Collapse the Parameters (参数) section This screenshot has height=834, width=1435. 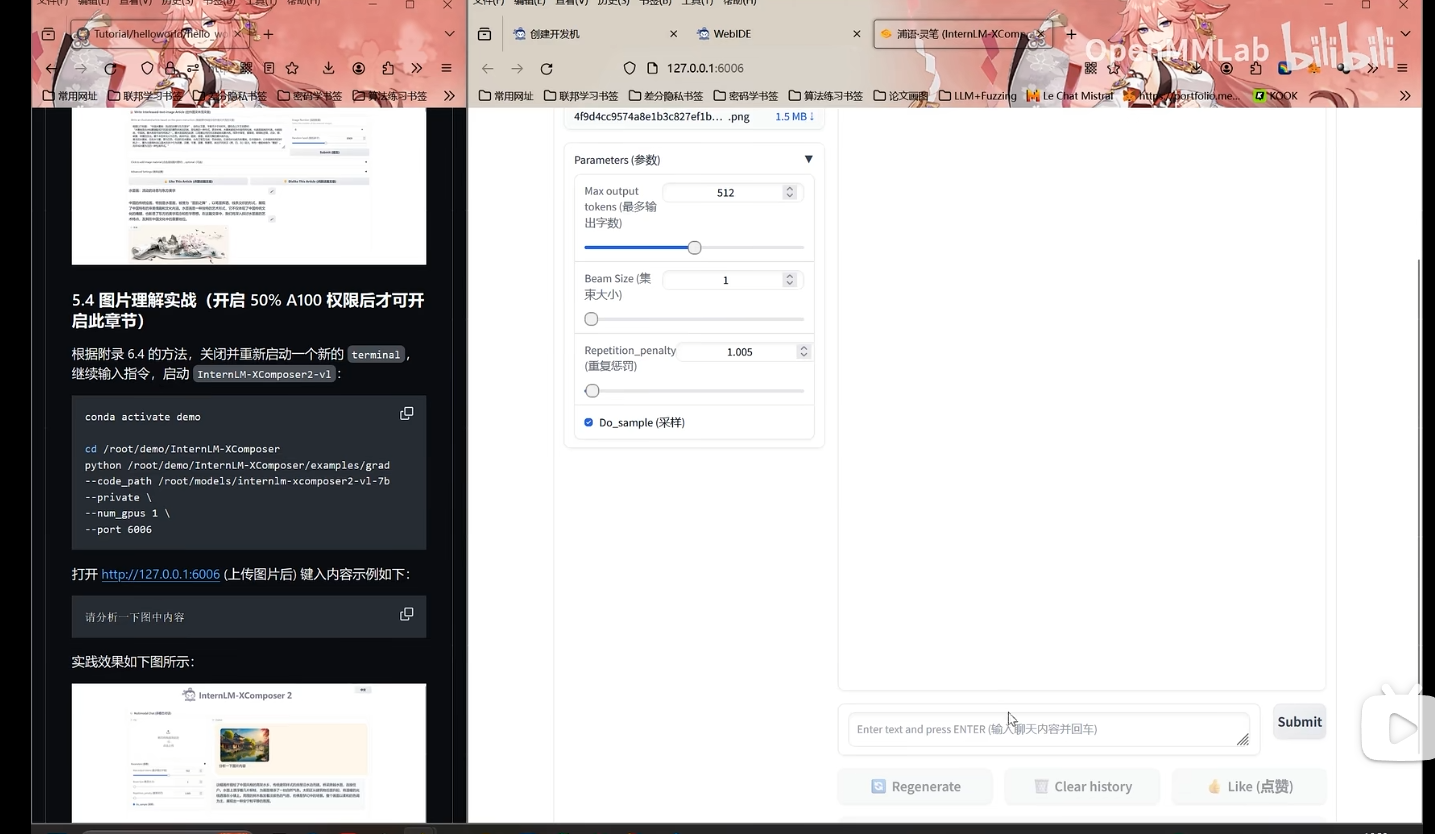(808, 159)
